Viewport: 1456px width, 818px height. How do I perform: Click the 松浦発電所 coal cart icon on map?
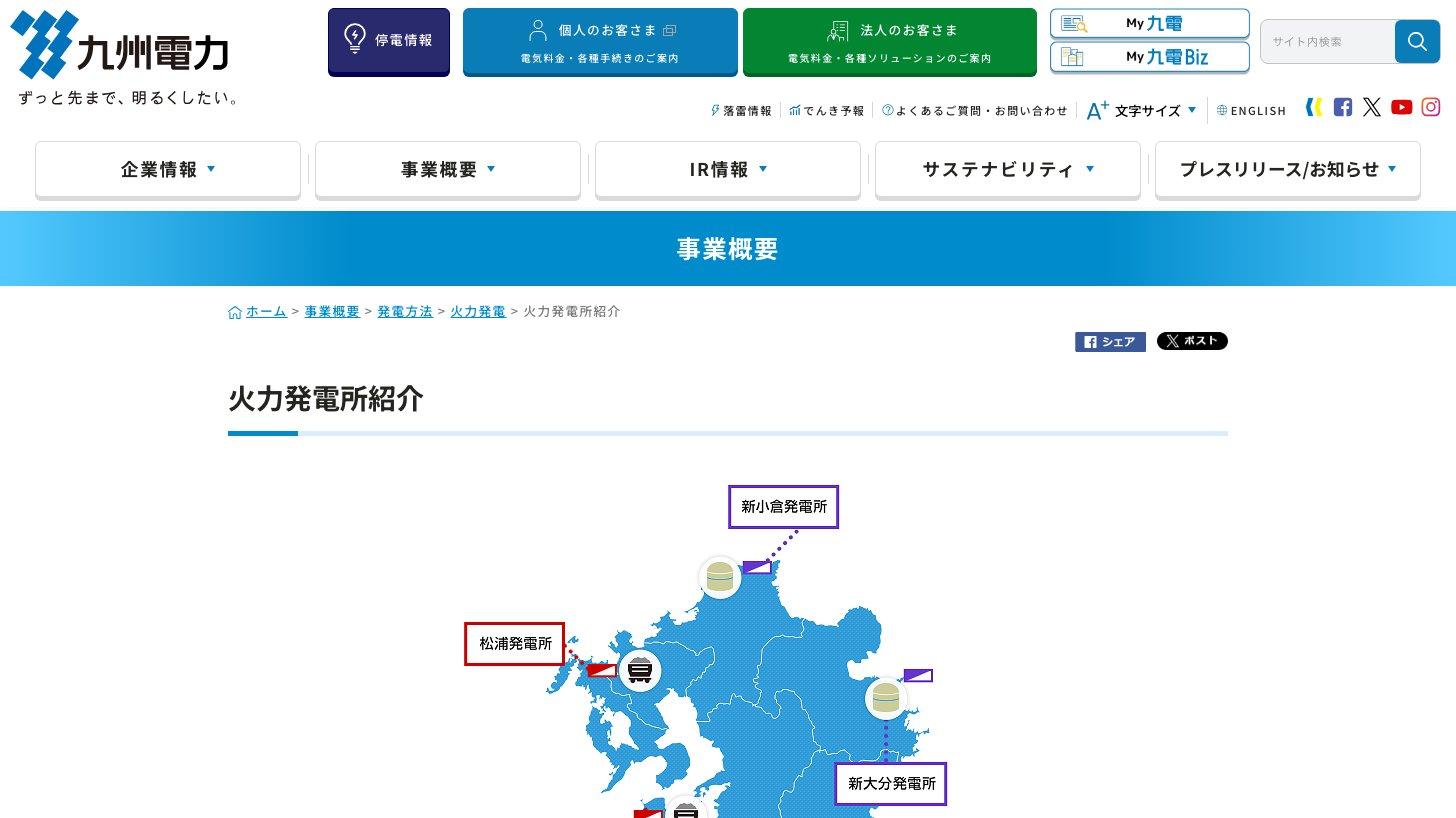tap(640, 670)
